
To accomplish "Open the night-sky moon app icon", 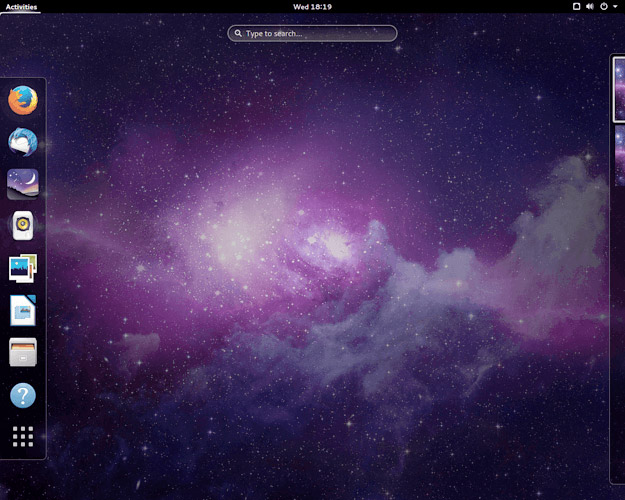I will (23, 184).
